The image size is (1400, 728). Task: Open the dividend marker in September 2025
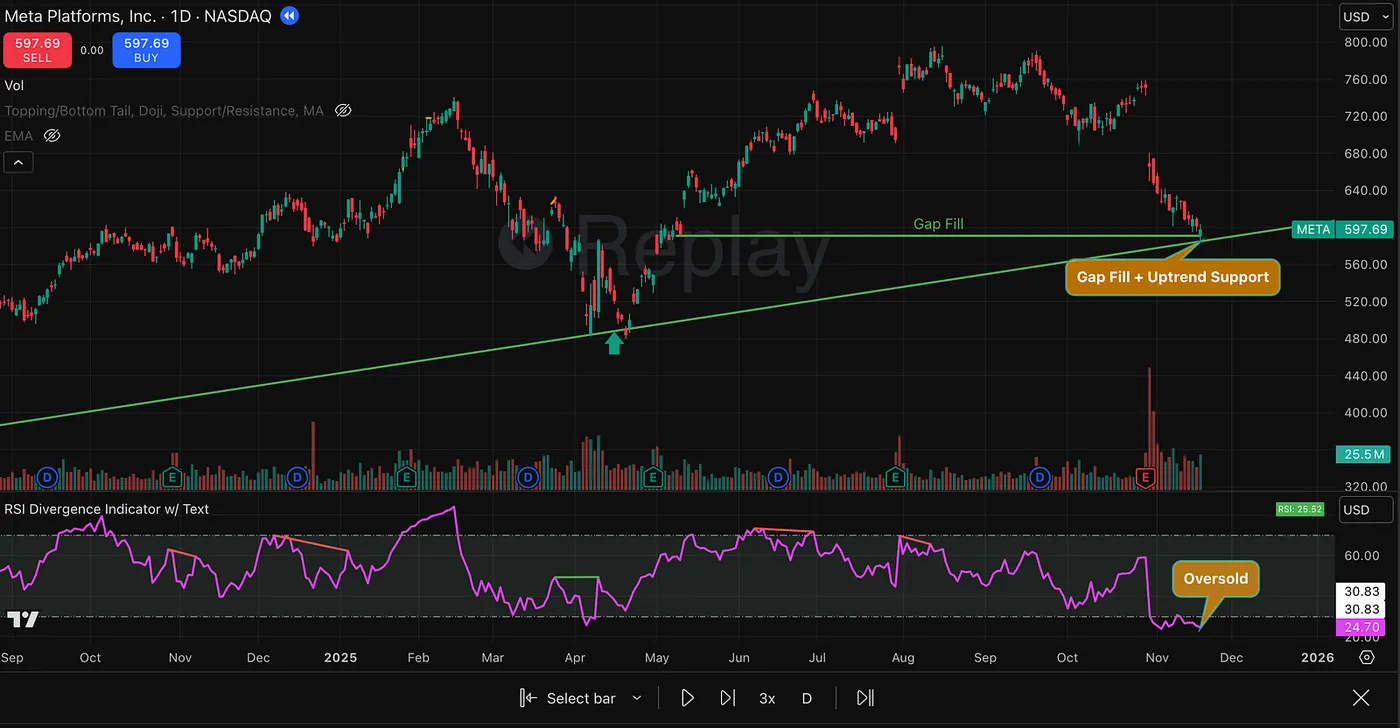coord(1040,477)
